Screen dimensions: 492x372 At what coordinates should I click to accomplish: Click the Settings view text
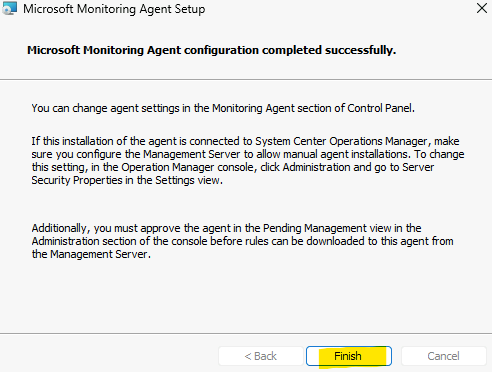(188, 180)
